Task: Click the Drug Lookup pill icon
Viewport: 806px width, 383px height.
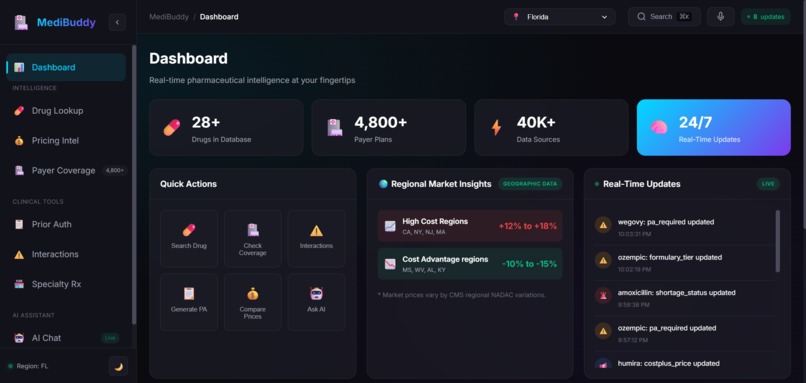Action: click(19, 111)
